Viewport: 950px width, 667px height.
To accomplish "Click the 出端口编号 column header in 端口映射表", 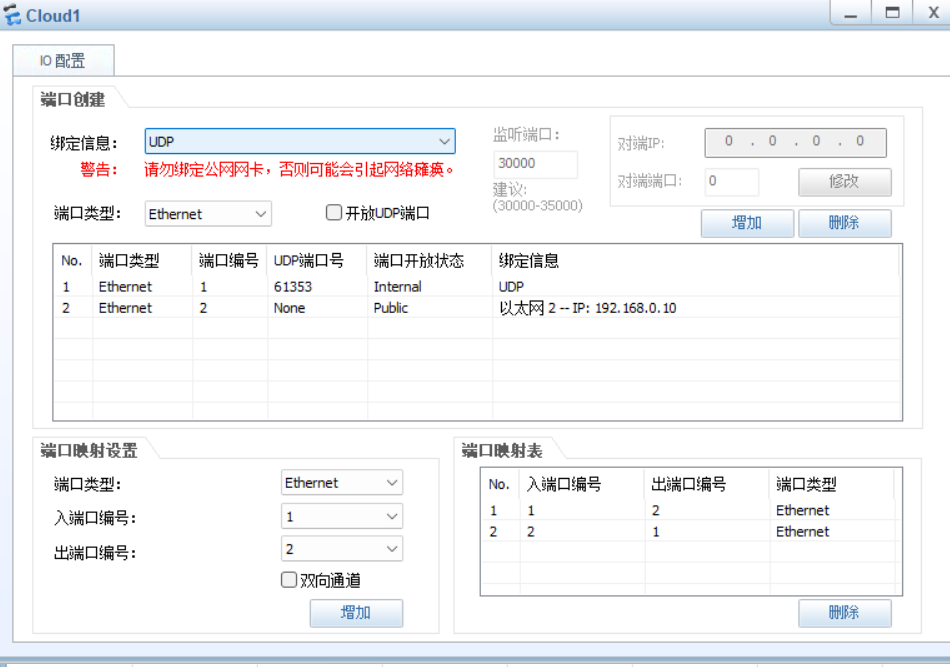I will click(707, 484).
